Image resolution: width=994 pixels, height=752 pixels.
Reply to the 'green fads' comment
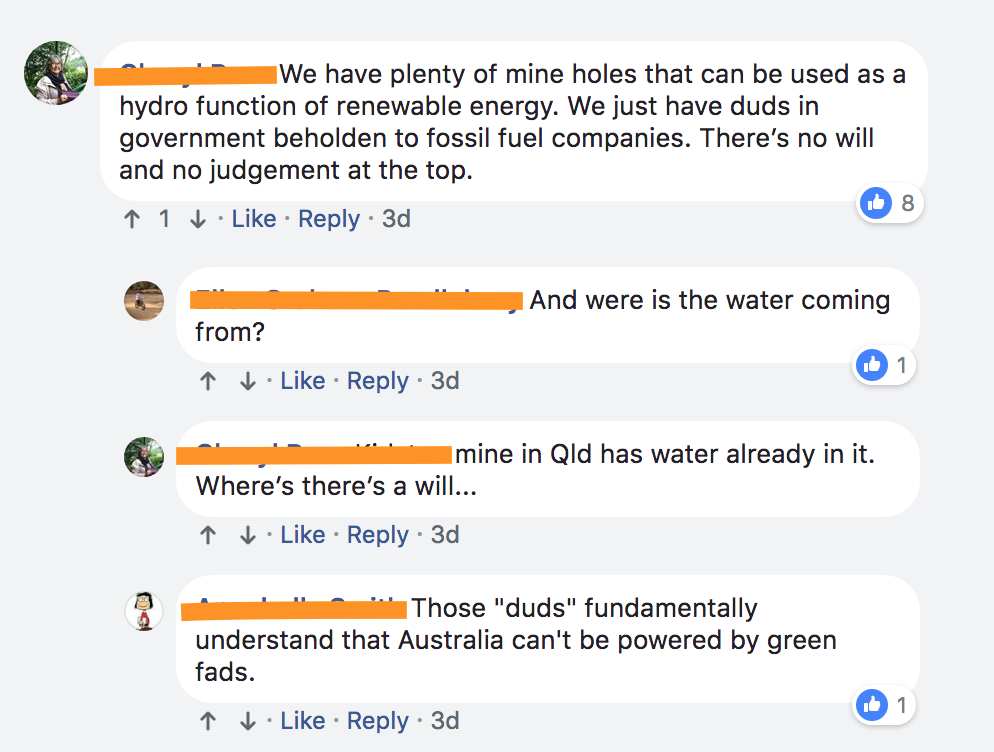pyautogui.click(x=378, y=721)
